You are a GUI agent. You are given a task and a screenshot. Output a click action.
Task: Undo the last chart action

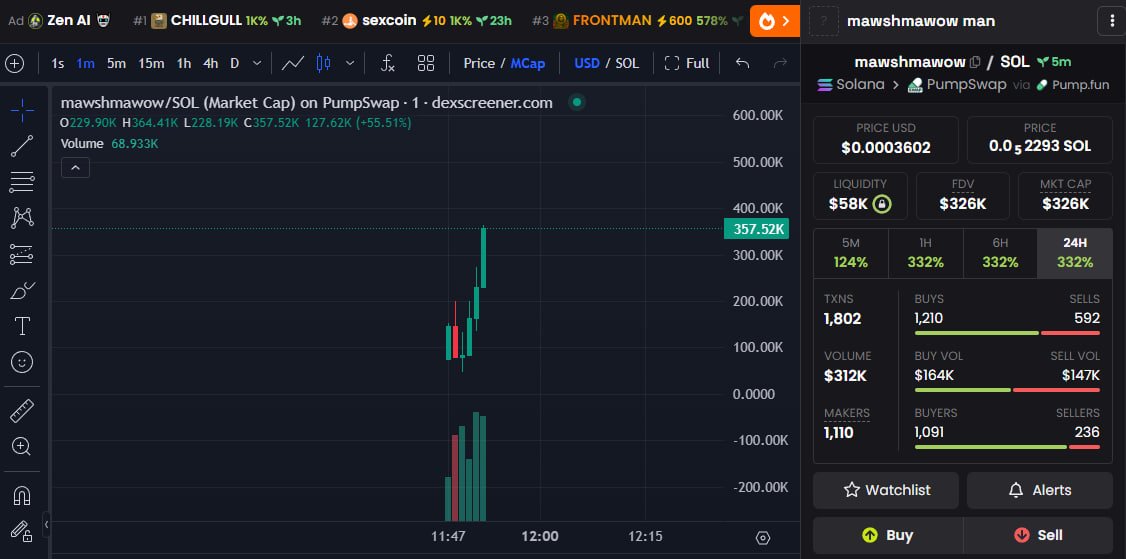(743, 63)
